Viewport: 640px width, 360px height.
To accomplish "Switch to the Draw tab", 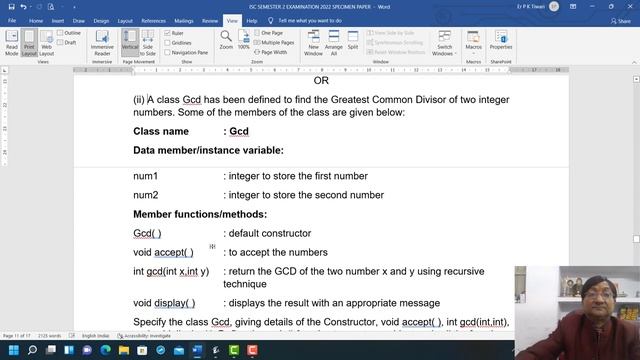I will [x=79, y=21].
